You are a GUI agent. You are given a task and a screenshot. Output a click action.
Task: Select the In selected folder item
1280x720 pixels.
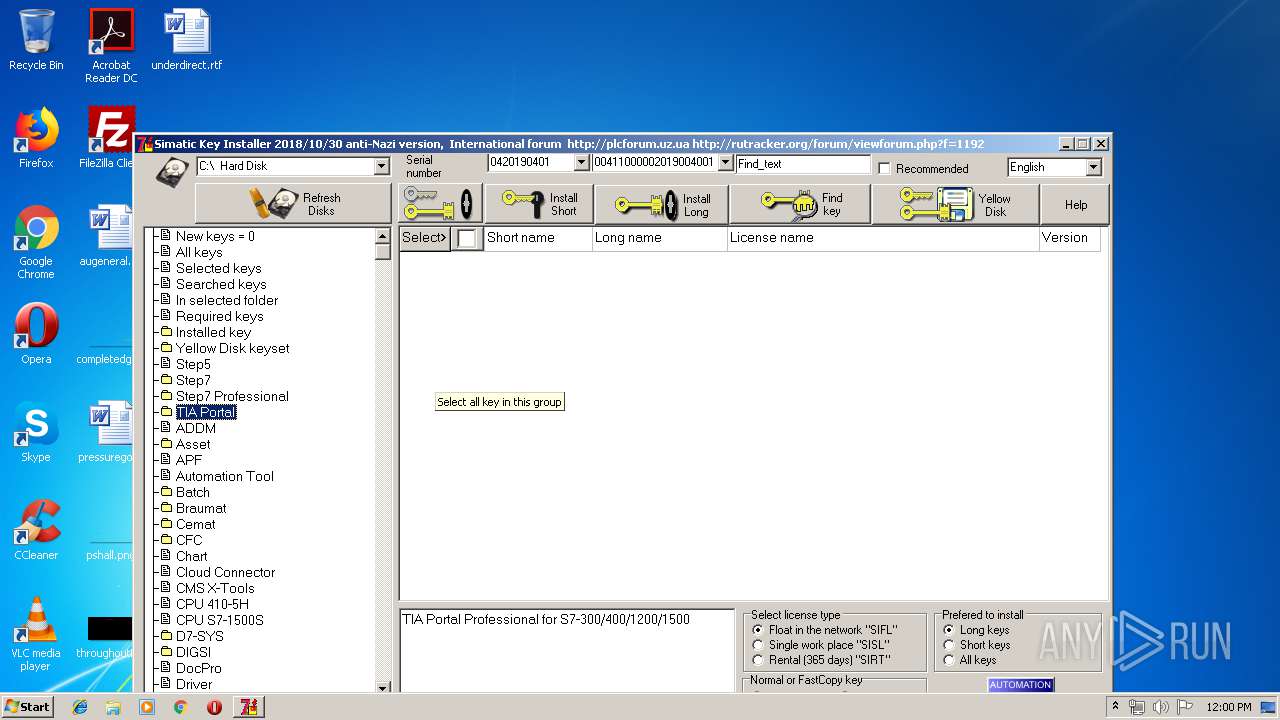[x=227, y=300]
